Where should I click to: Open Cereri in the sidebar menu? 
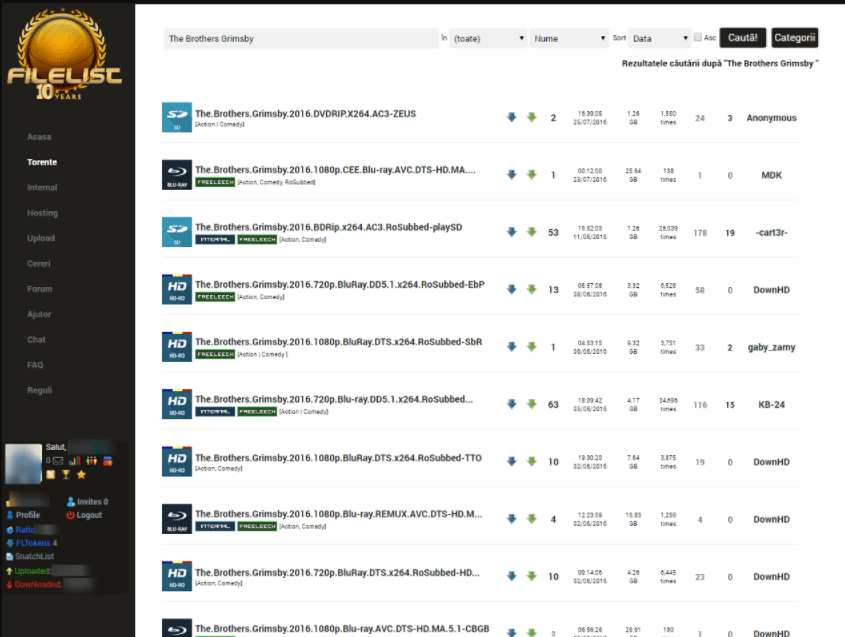(39, 264)
